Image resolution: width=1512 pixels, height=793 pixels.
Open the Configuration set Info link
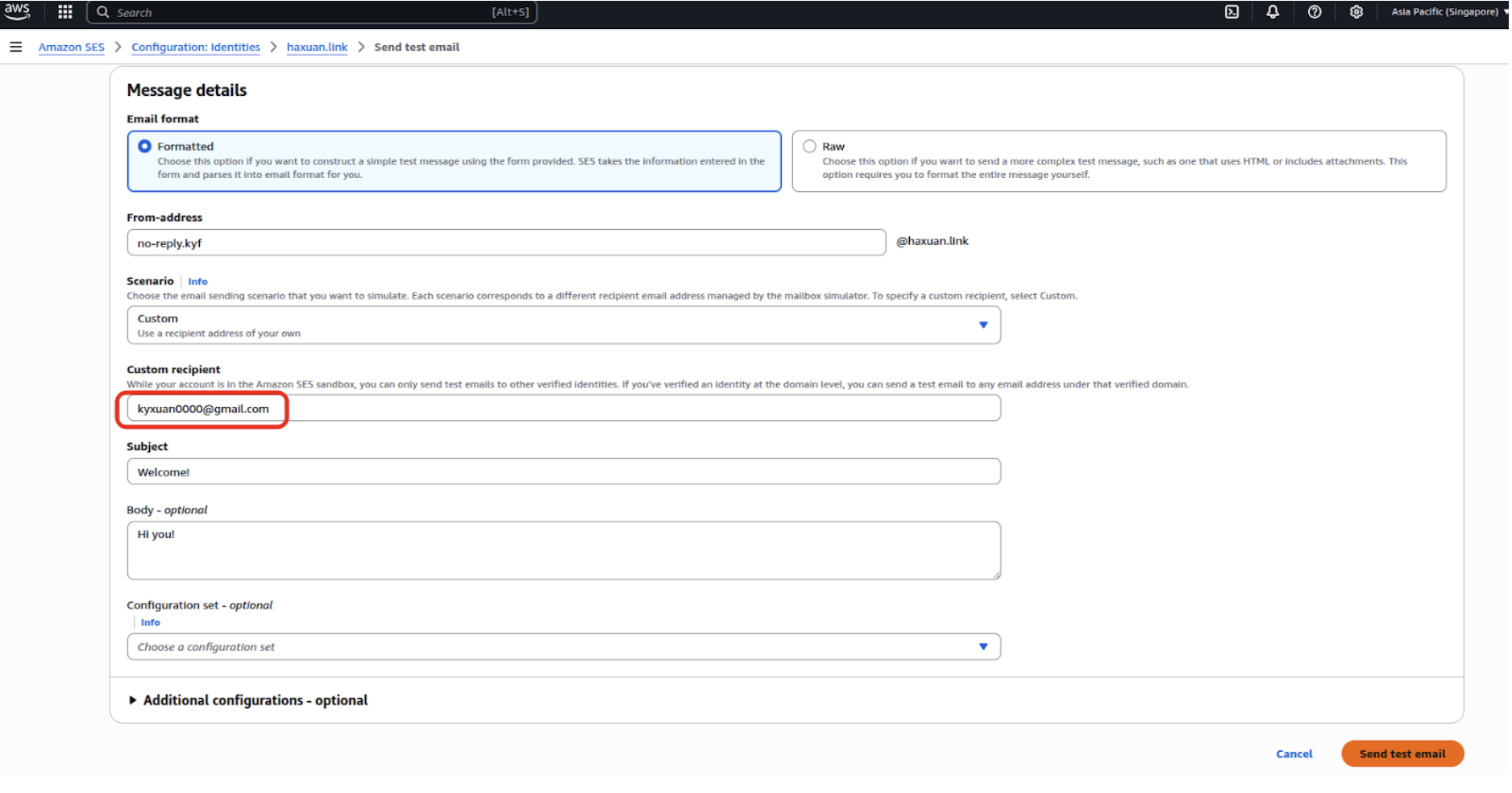(x=150, y=622)
